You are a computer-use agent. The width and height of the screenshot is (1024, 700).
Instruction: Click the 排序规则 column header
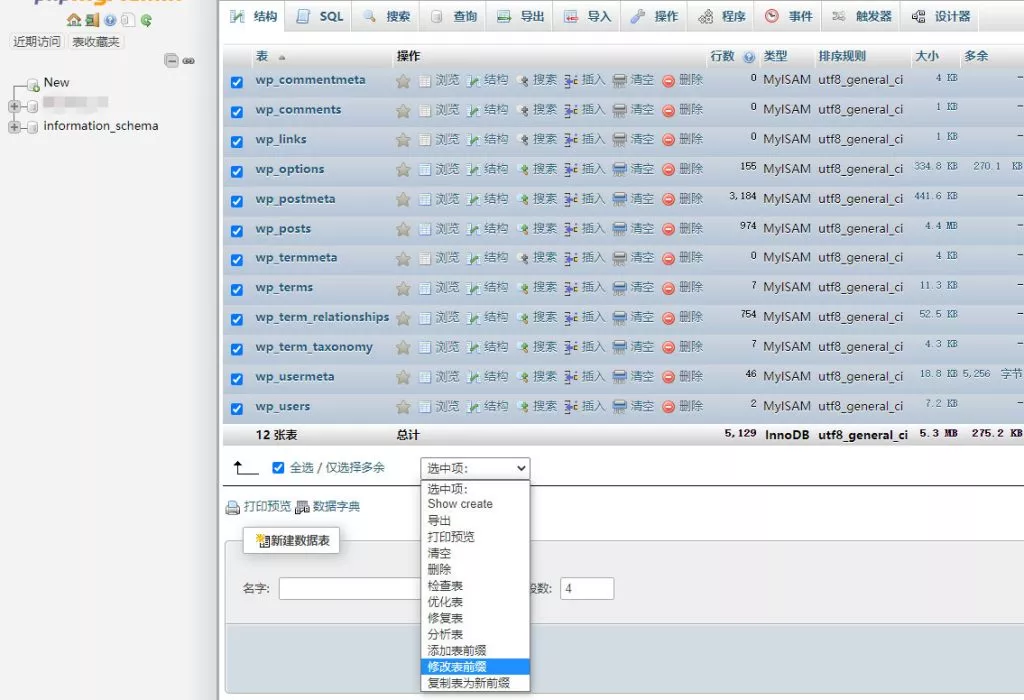[x=842, y=56]
